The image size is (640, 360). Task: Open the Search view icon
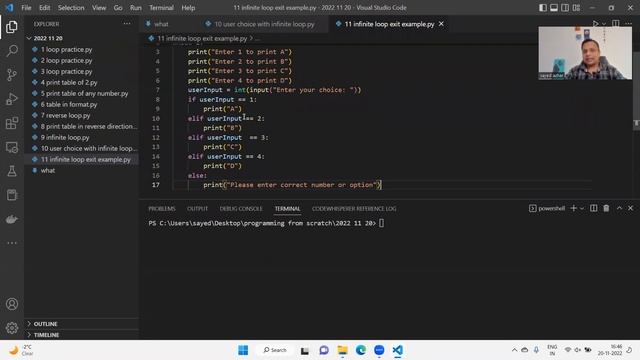coord(12,51)
